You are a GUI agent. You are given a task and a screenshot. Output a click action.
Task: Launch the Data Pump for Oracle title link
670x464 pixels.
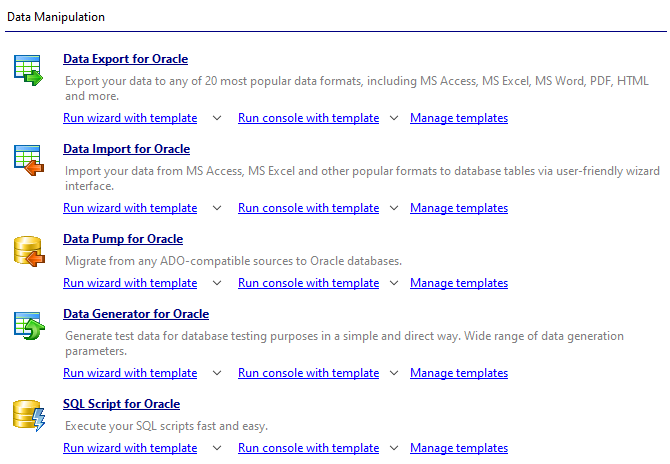123,239
